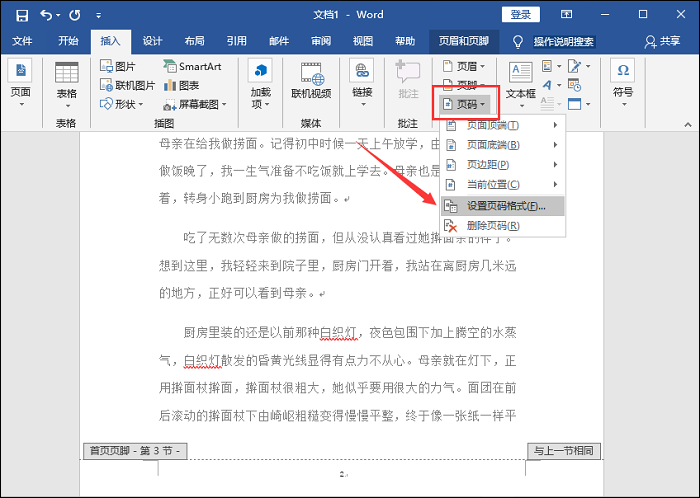
Task: Expand 页边距 submenu
Action: [503, 165]
